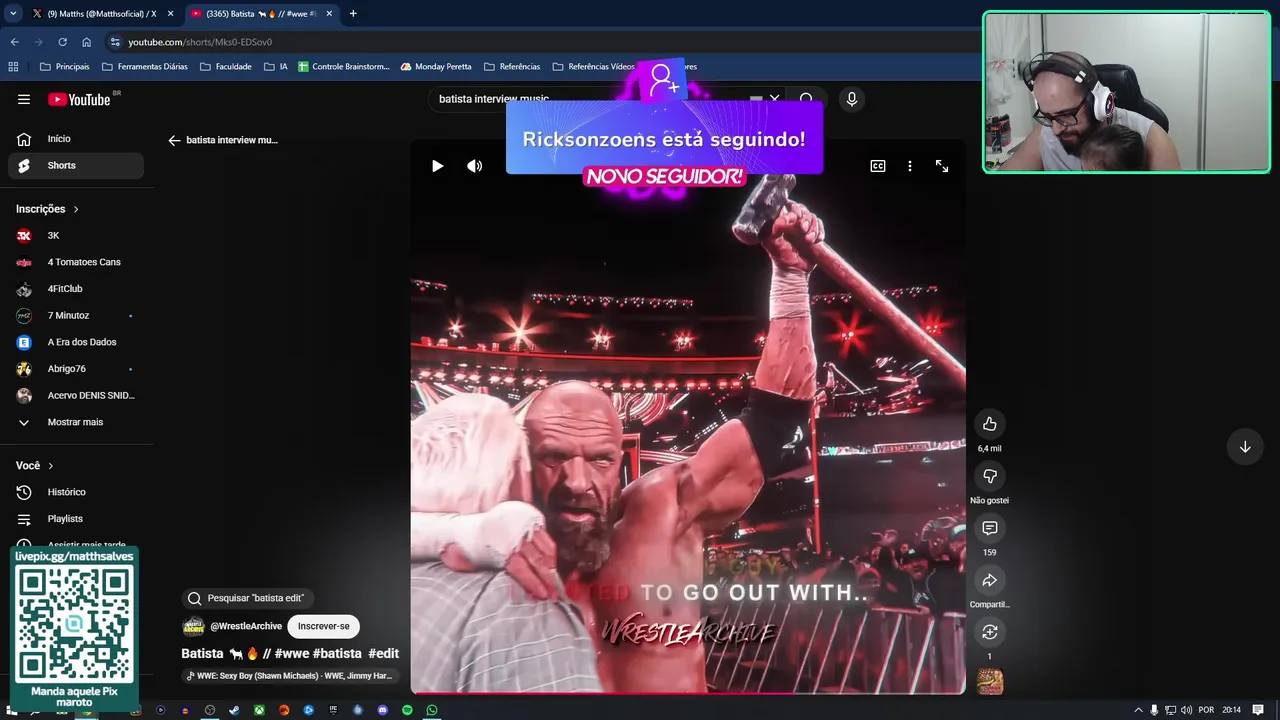1280x720 pixels.
Task: Open the Referências bookmarks folder
Action: pyautogui.click(x=512, y=66)
